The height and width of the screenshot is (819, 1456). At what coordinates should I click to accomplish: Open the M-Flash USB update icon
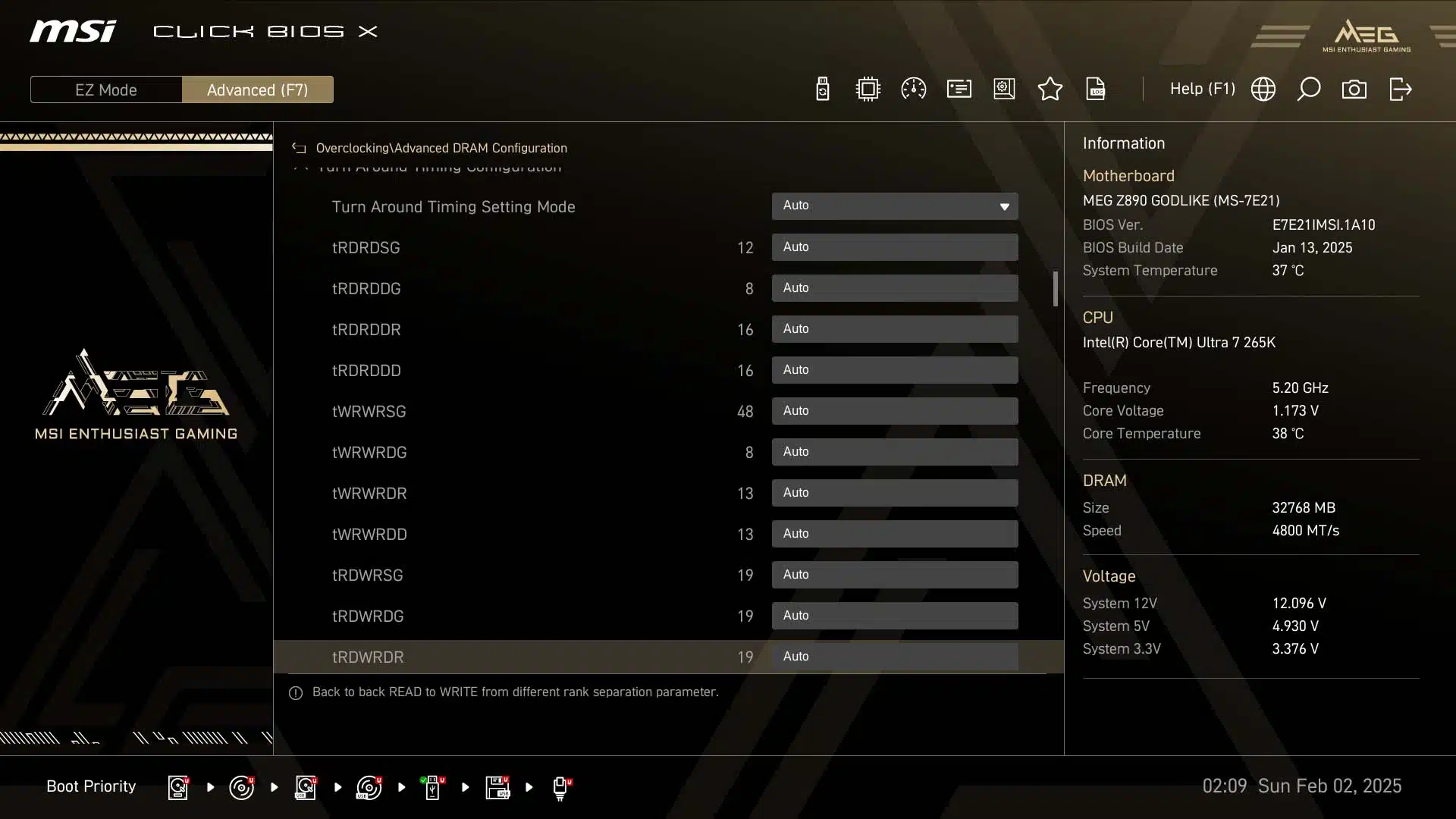(x=822, y=89)
